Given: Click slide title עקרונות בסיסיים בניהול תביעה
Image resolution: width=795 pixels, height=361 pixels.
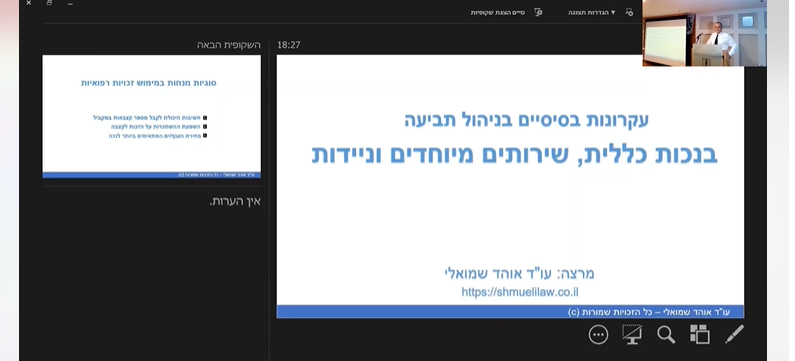Looking at the screenshot, I should (x=526, y=120).
